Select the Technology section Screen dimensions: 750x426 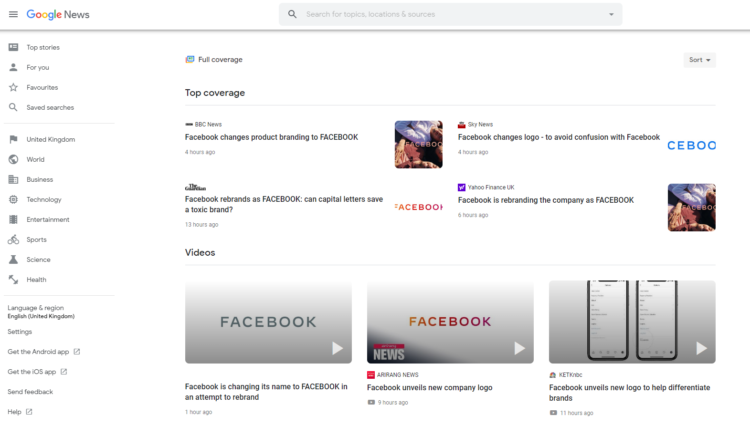coord(44,199)
